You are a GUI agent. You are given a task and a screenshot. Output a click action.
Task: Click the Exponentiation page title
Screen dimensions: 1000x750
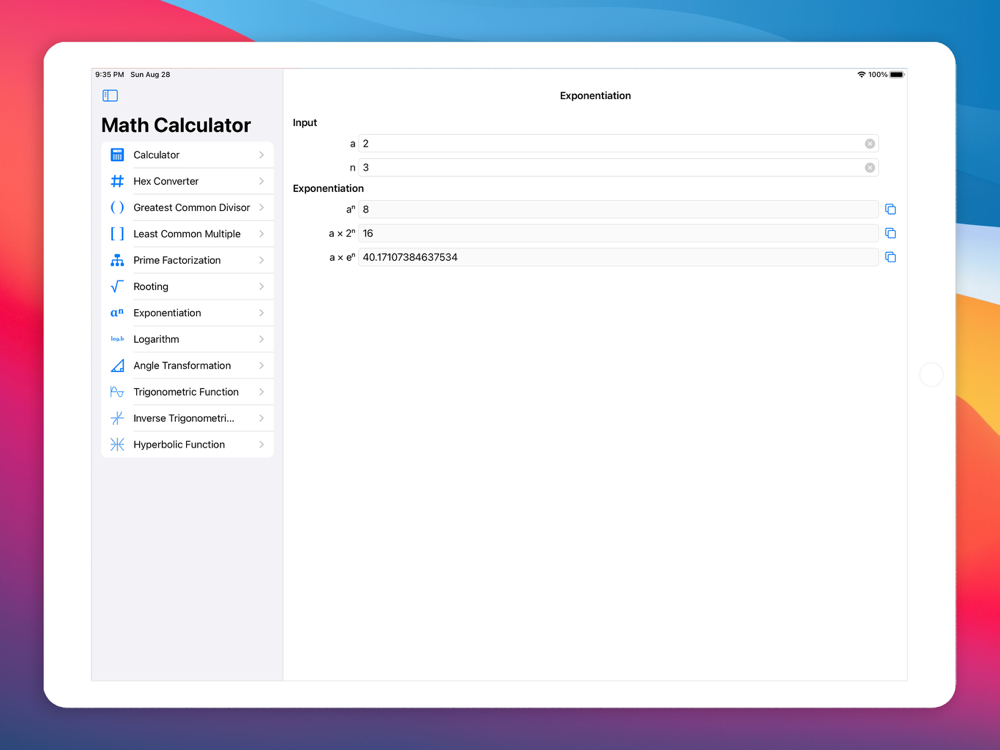pos(595,96)
